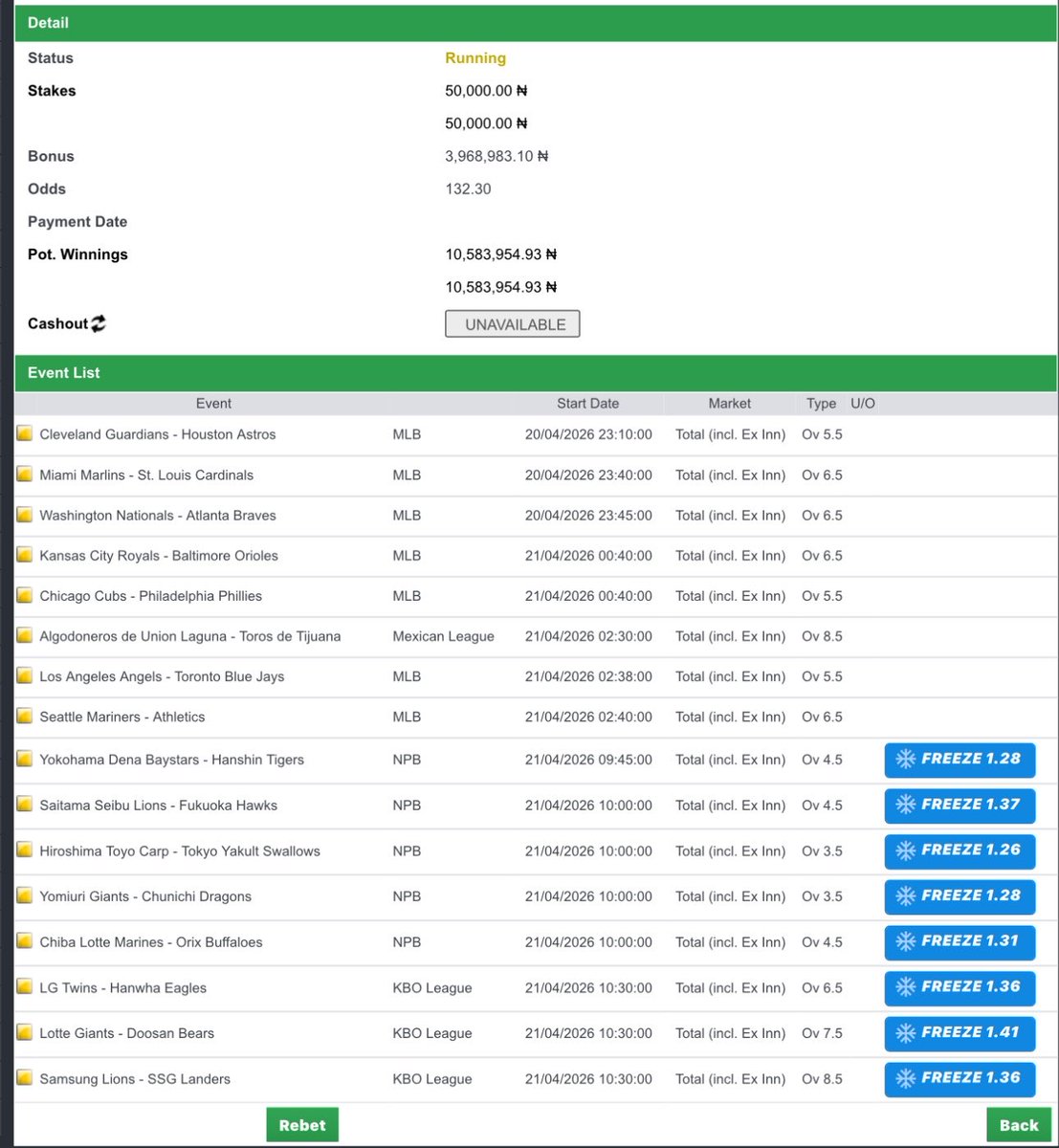Click start date 21/04/2026 02:38:00
This screenshot has width=1059, height=1148.
(588, 675)
